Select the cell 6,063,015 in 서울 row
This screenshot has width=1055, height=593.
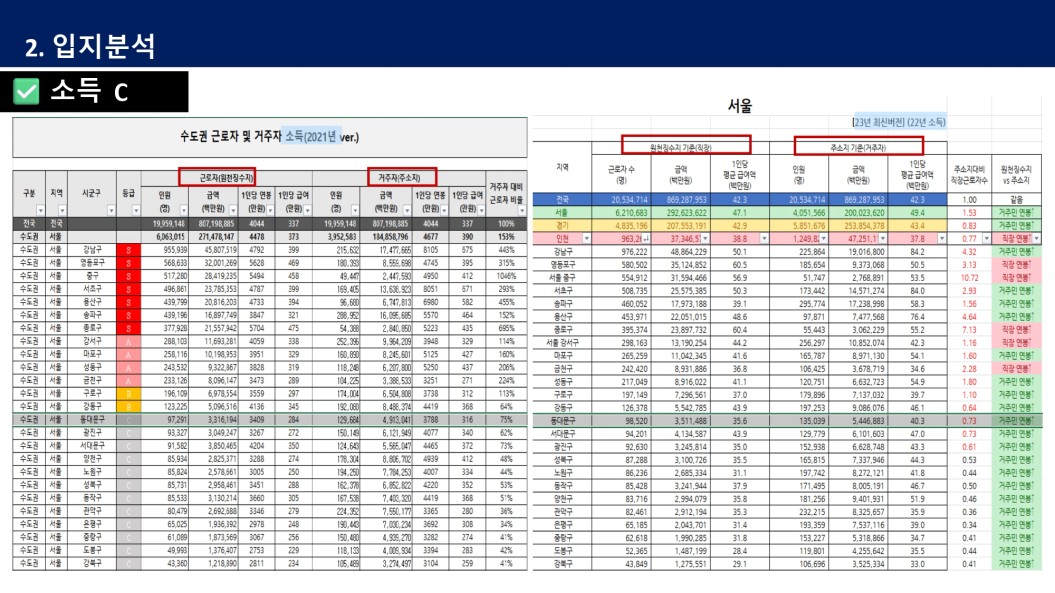point(165,237)
